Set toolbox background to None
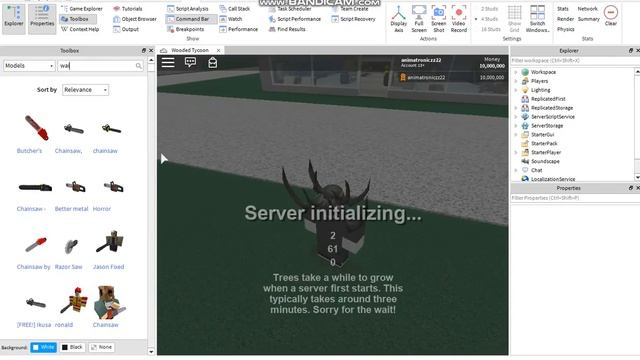This screenshot has width=640, height=360. [101, 347]
